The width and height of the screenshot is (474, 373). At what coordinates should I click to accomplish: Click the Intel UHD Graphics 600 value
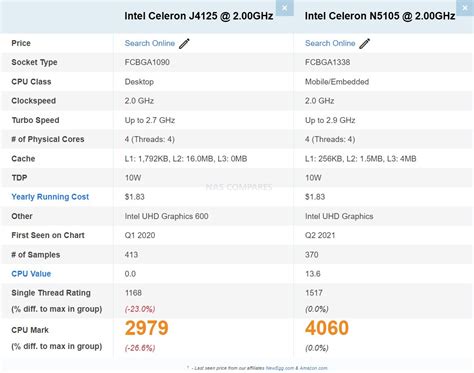(x=166, y=216)
